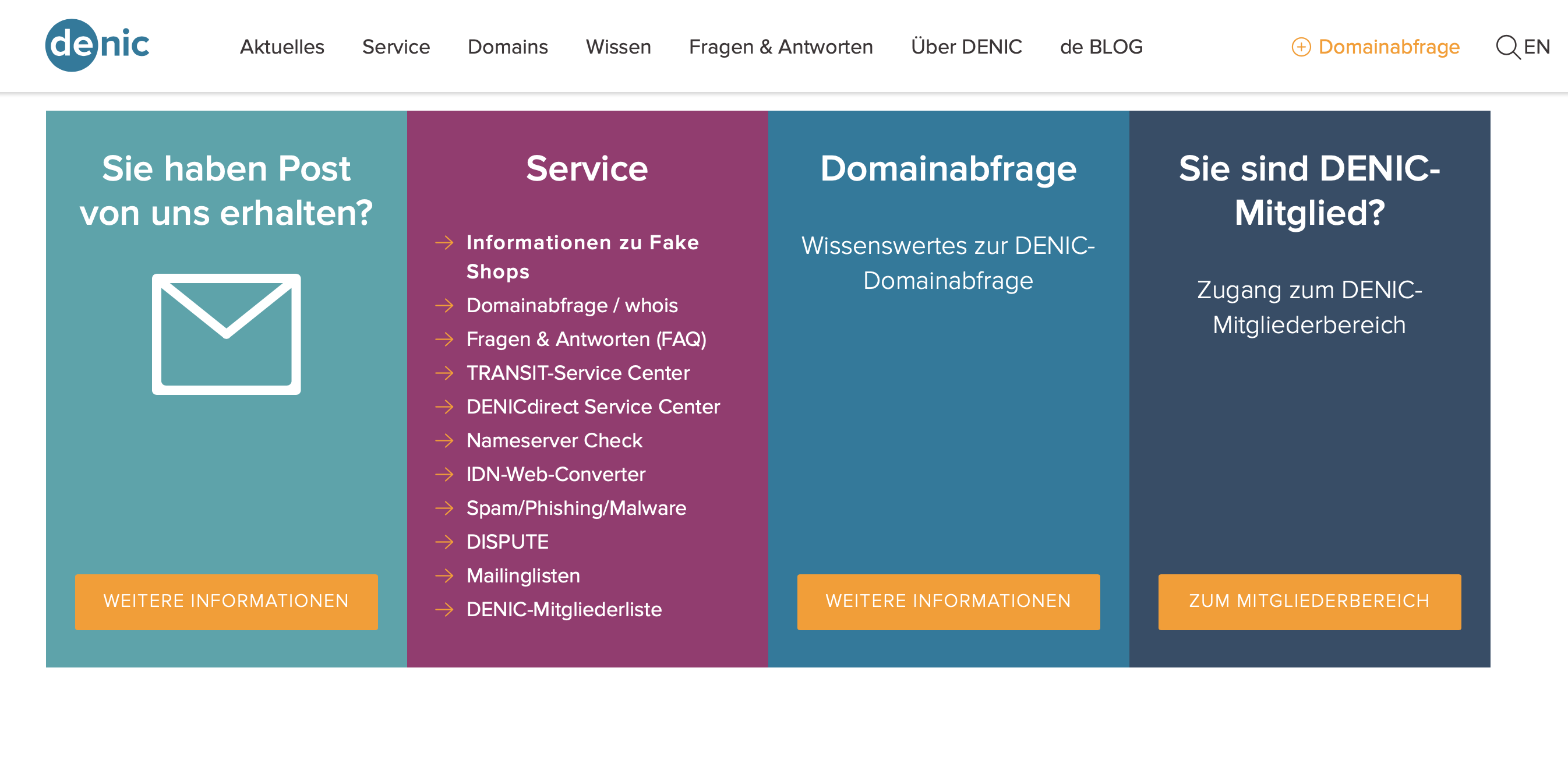This screenshot has width=1568, height=763.
Task: Open the Service menu in navigation
Action: [395, 47]
